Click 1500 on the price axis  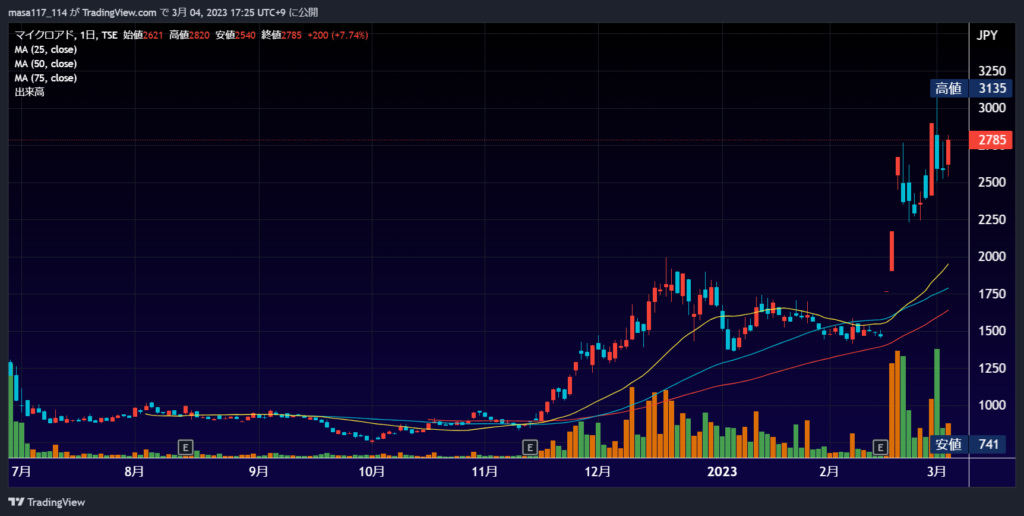pyautogui.click(x=992, y=331)
